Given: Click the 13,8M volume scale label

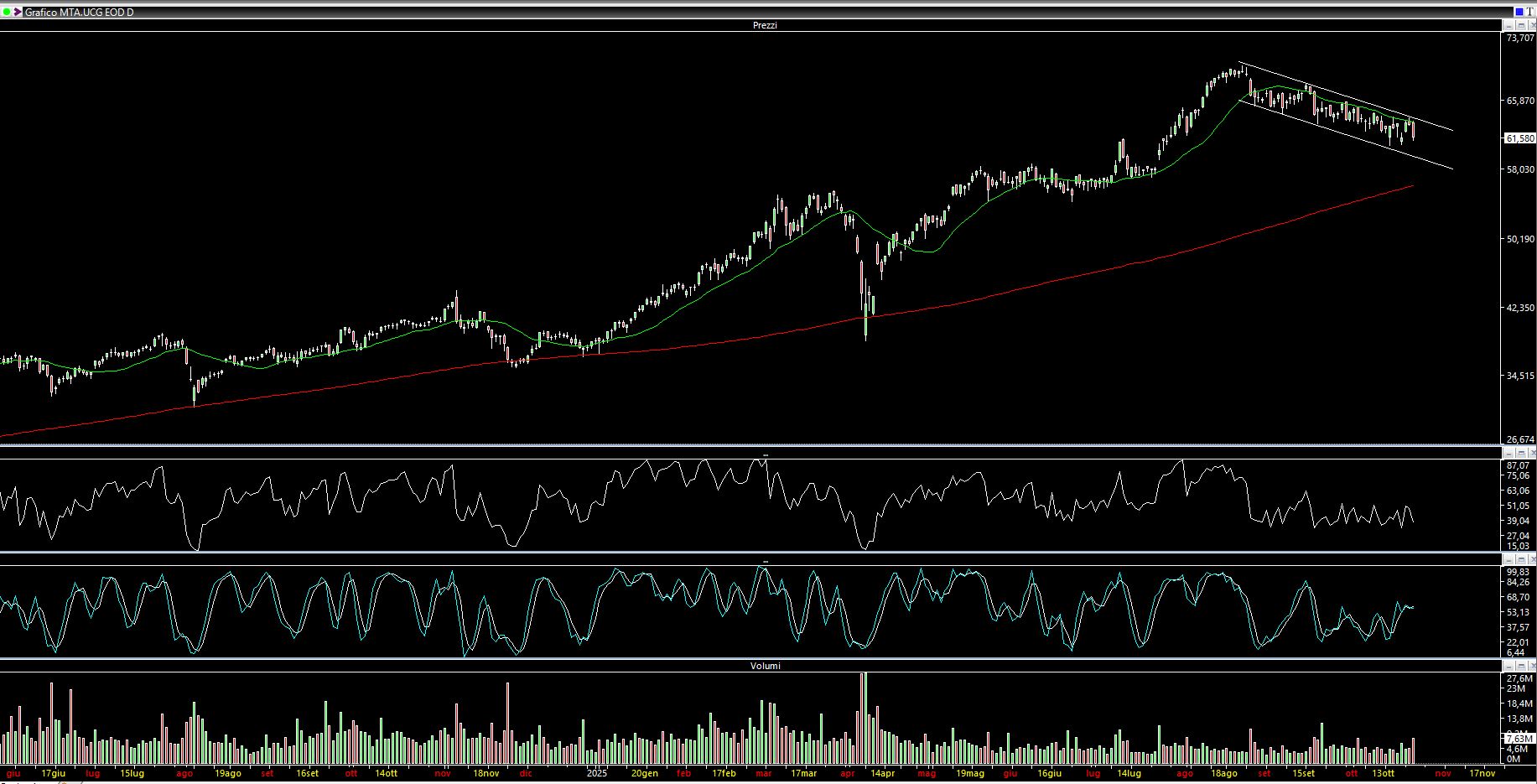Looking at the screenshot, I should tap(1519, 719).
